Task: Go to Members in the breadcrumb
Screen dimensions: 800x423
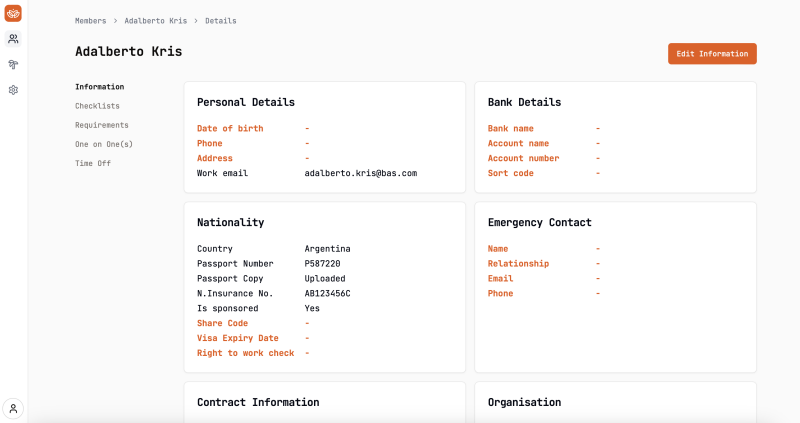Action: point(90,20)
